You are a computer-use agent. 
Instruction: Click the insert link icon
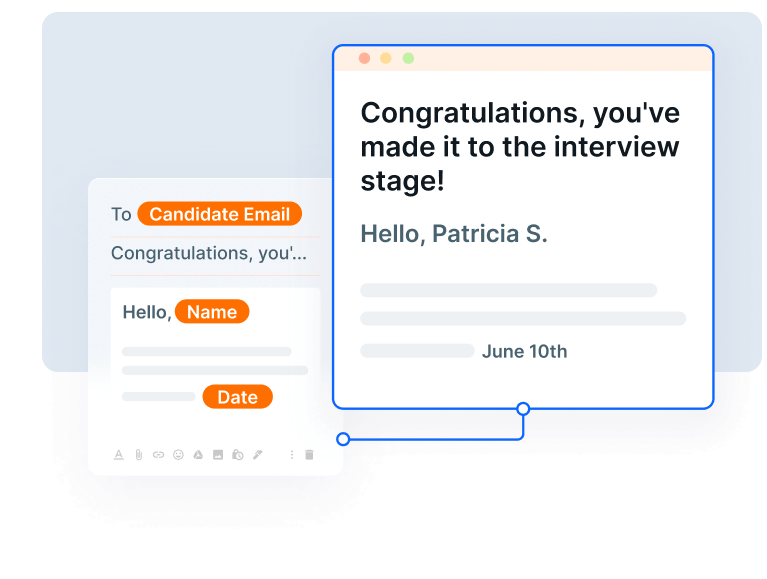pos(158,454)
